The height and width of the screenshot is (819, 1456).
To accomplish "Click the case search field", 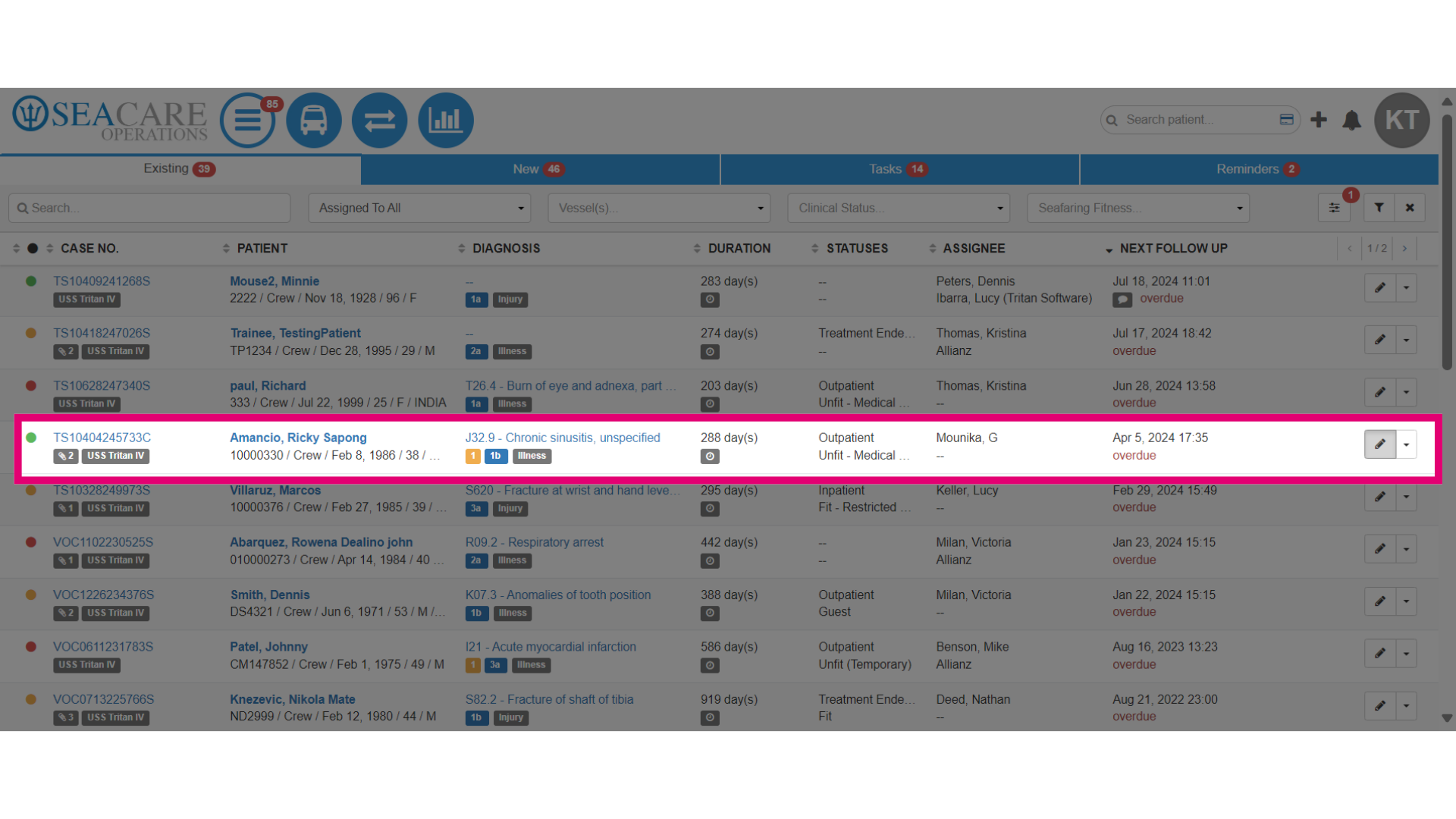I will (149, 208).
